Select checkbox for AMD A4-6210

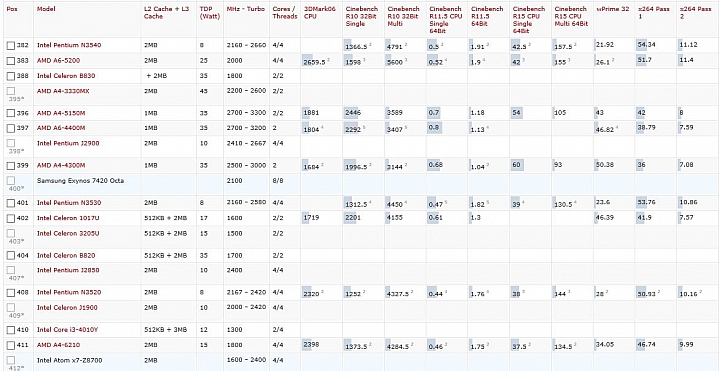(x=11, y=345)
